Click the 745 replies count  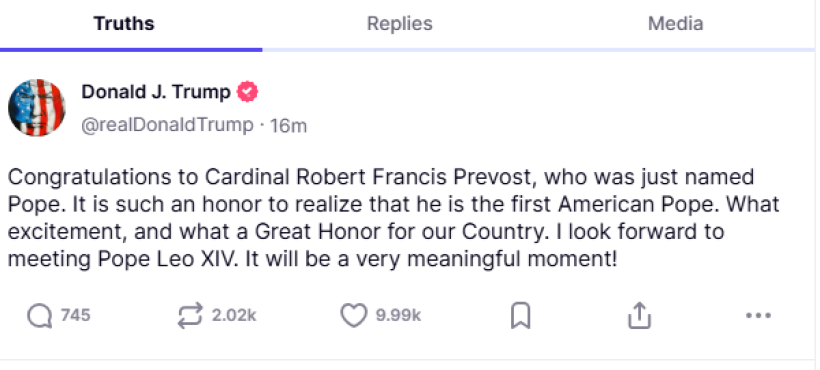click(x=75, y=315)
